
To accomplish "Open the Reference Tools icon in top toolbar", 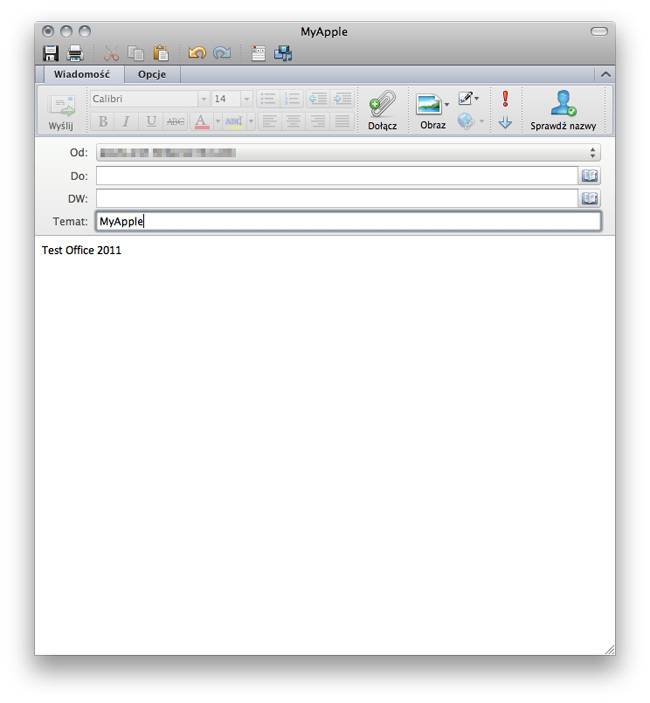I will tap(258, 53).
